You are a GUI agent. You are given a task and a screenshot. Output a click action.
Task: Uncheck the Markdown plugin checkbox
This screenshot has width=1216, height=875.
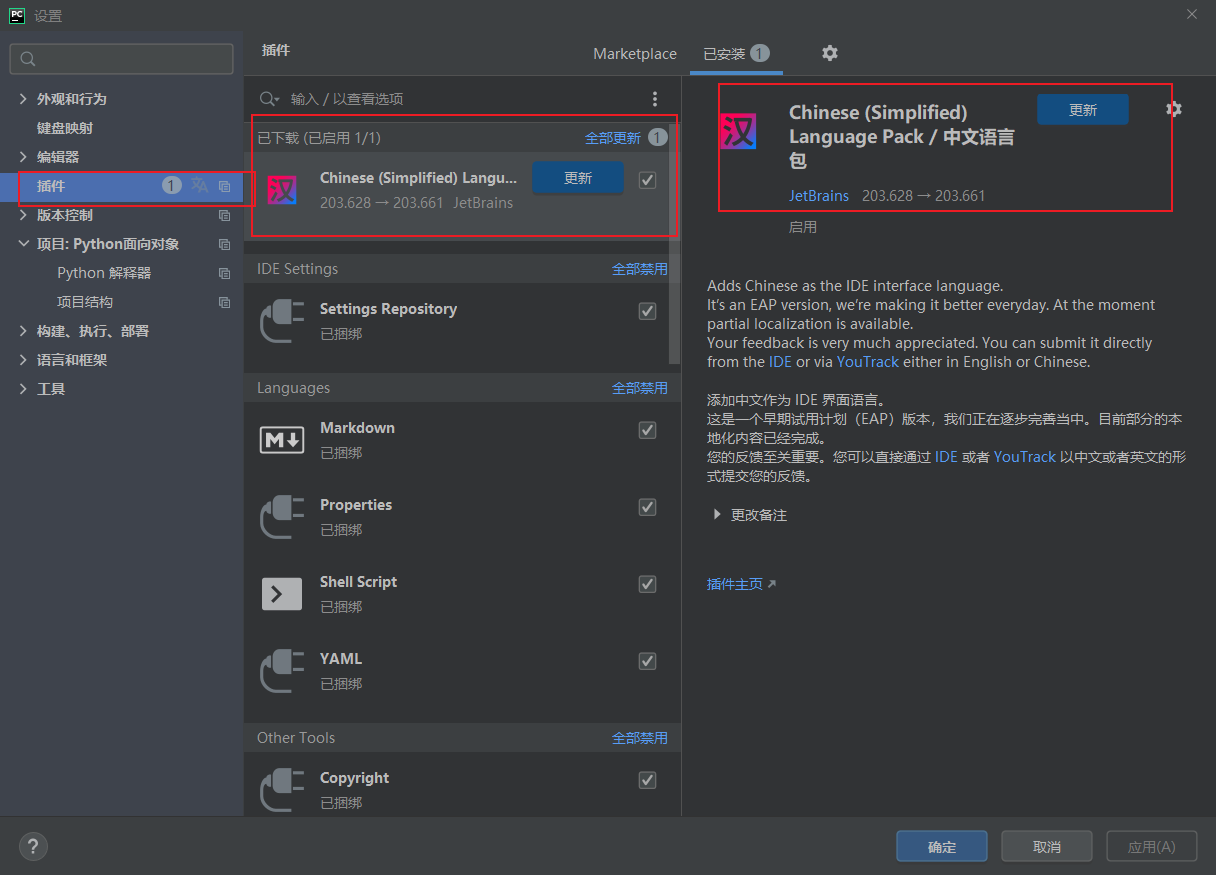click(647, 430)
